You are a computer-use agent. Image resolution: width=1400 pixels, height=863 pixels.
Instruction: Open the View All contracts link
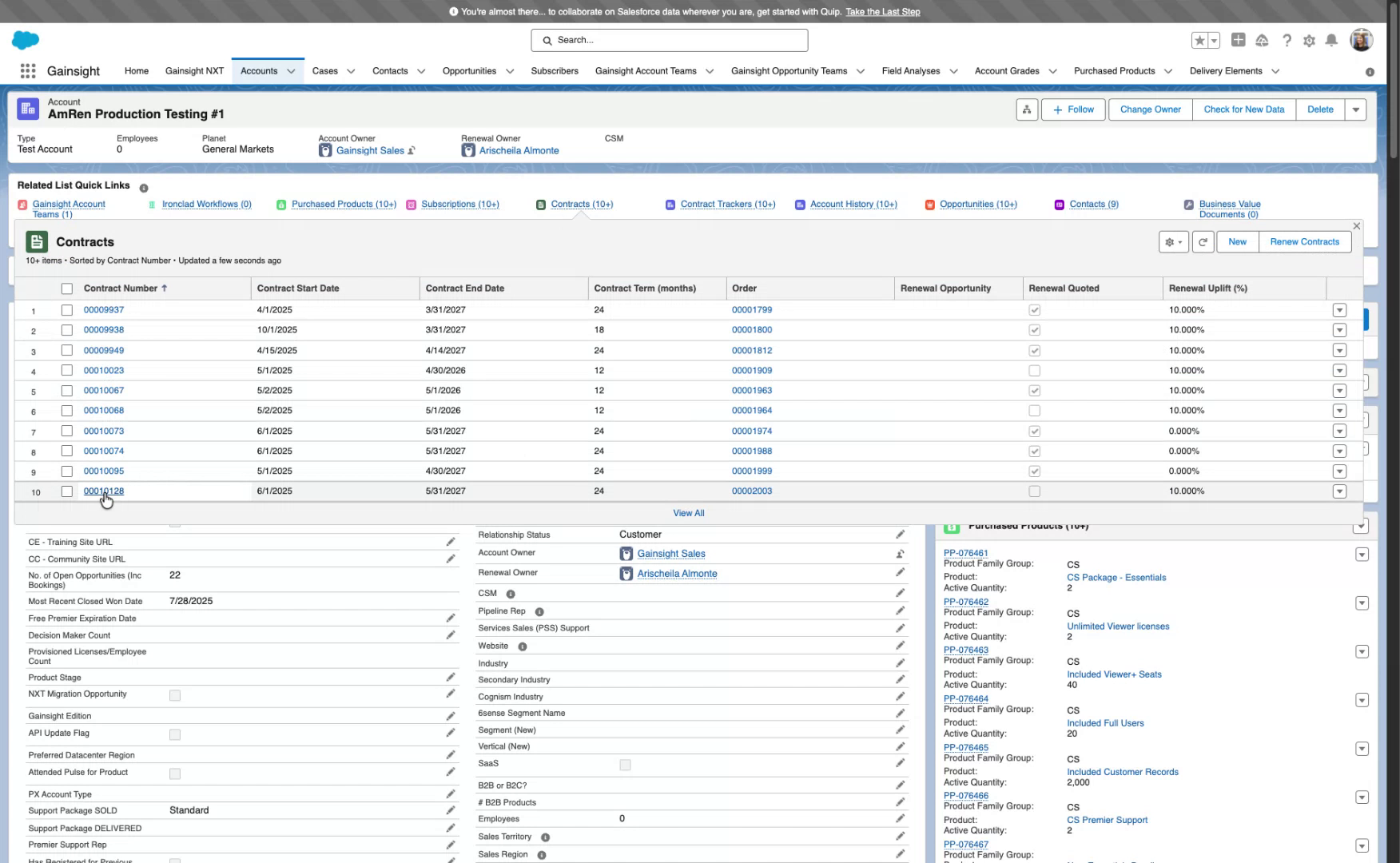688,512
